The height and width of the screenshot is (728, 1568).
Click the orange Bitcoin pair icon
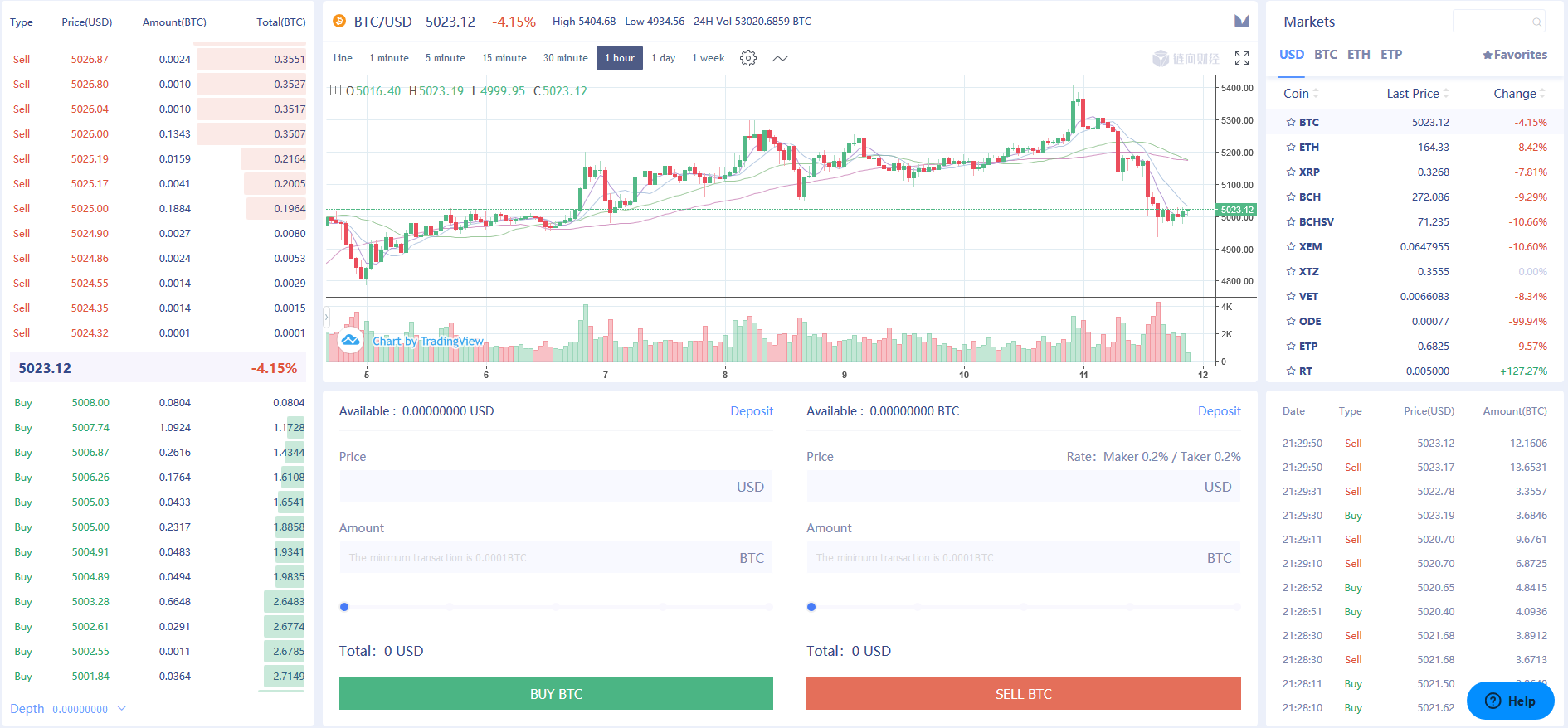(339, 21)
